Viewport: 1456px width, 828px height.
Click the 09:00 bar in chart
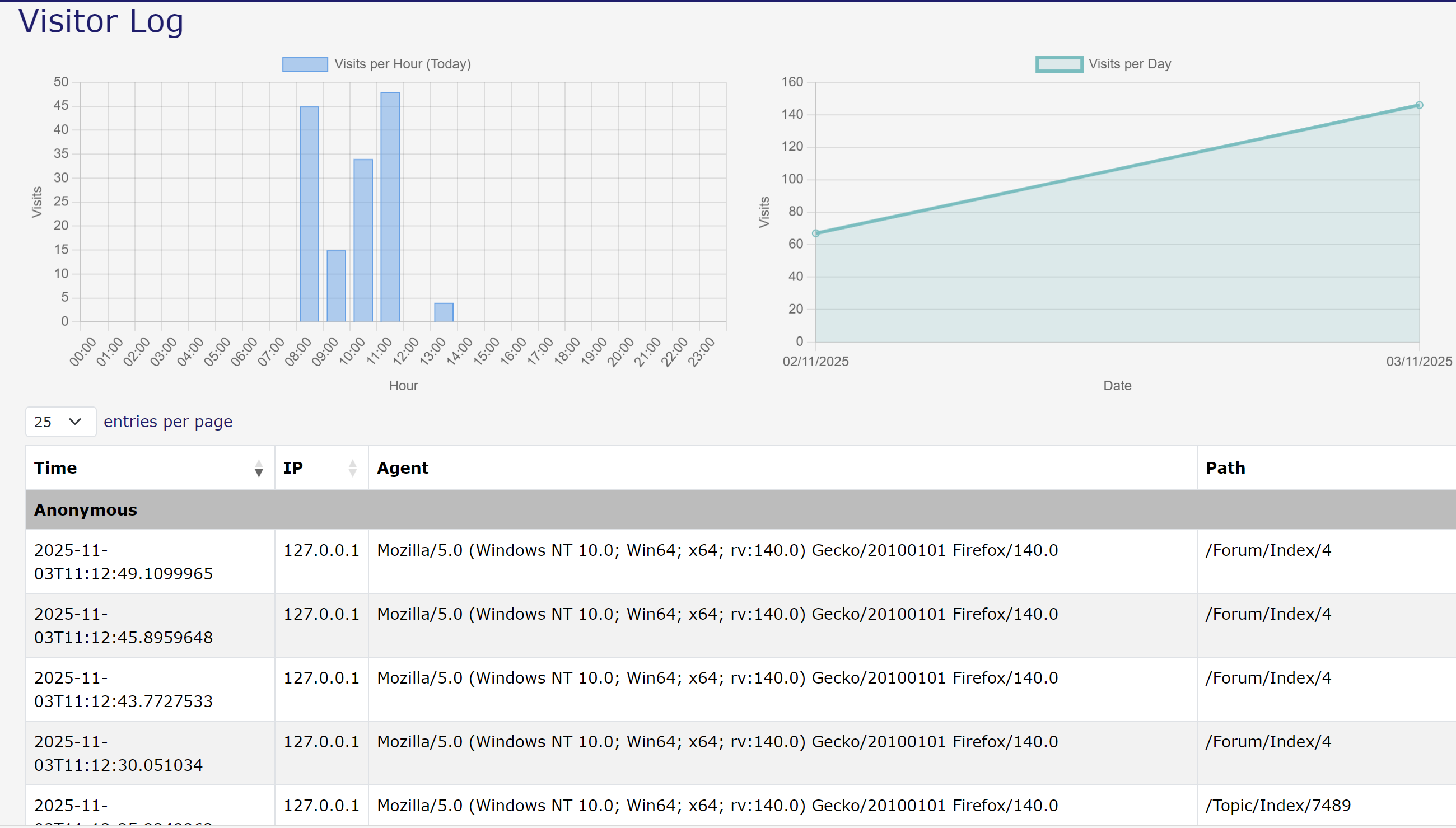click(x=336, y=286)
